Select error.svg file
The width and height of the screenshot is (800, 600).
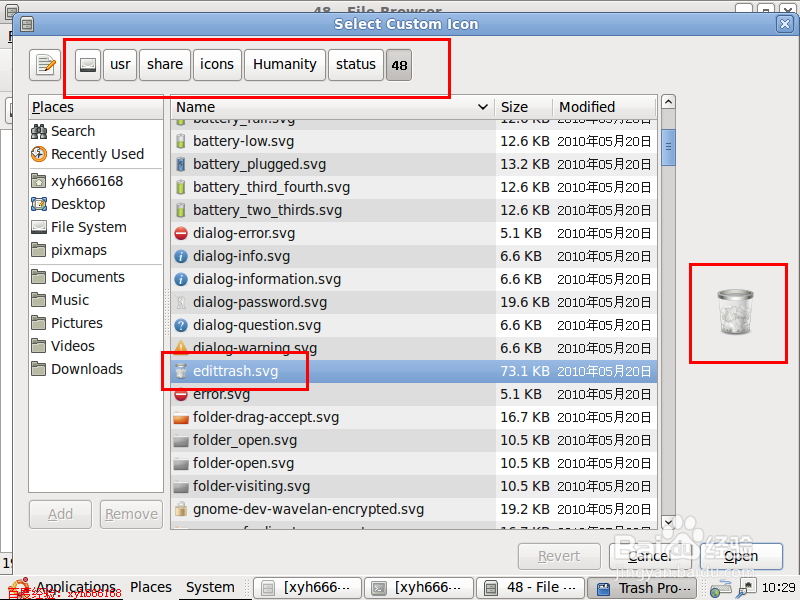(x=414, y=394)
